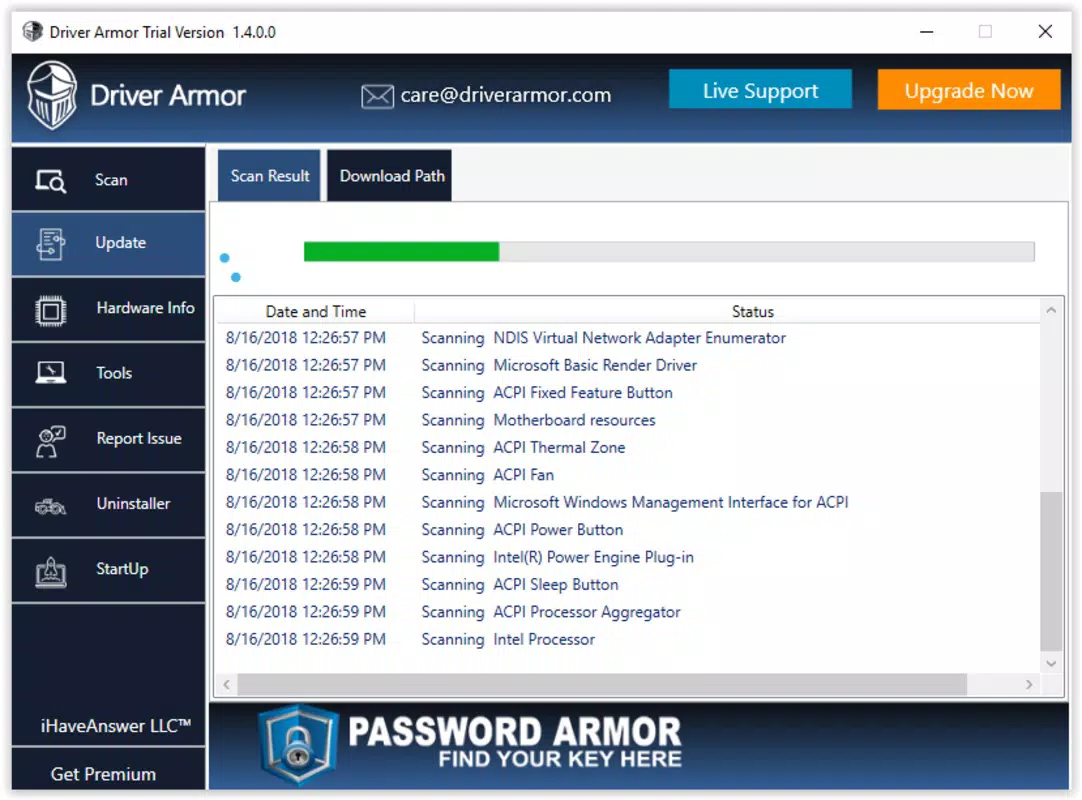Click the care@driverarmor.com email address

[x=506, y=95]
